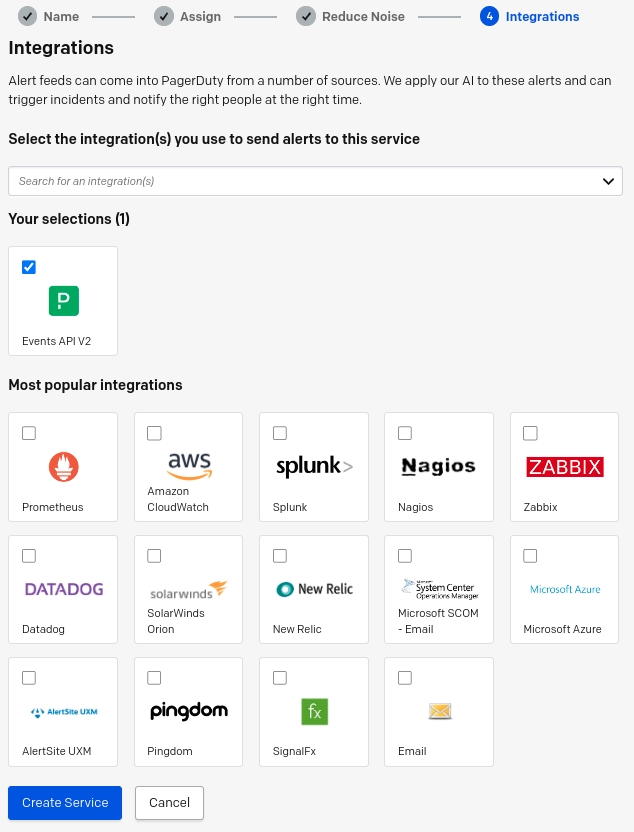
Task: Select the Splunk logo tile
Action: coord(314,466)
